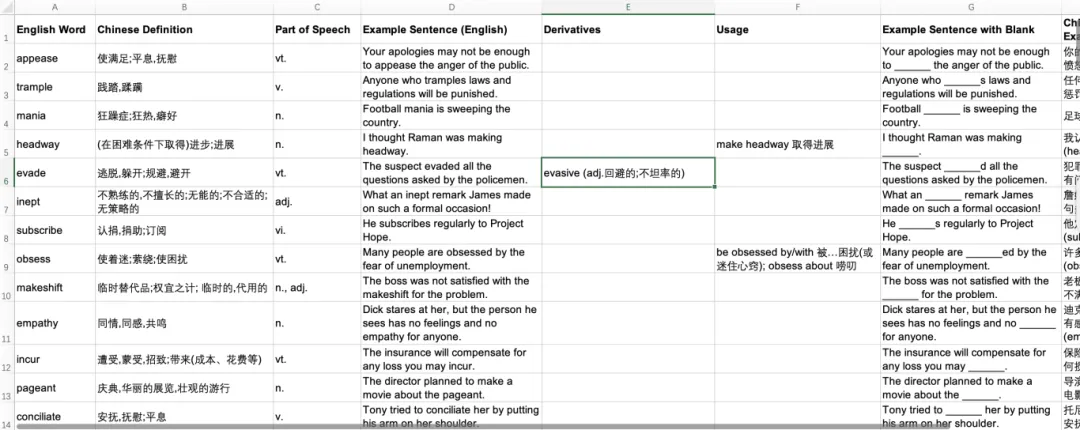The width and height of the screenshot is (1080, 430).
Task: Click the 'Chinese Definition' header cell
Action: [x=184, y=29]
